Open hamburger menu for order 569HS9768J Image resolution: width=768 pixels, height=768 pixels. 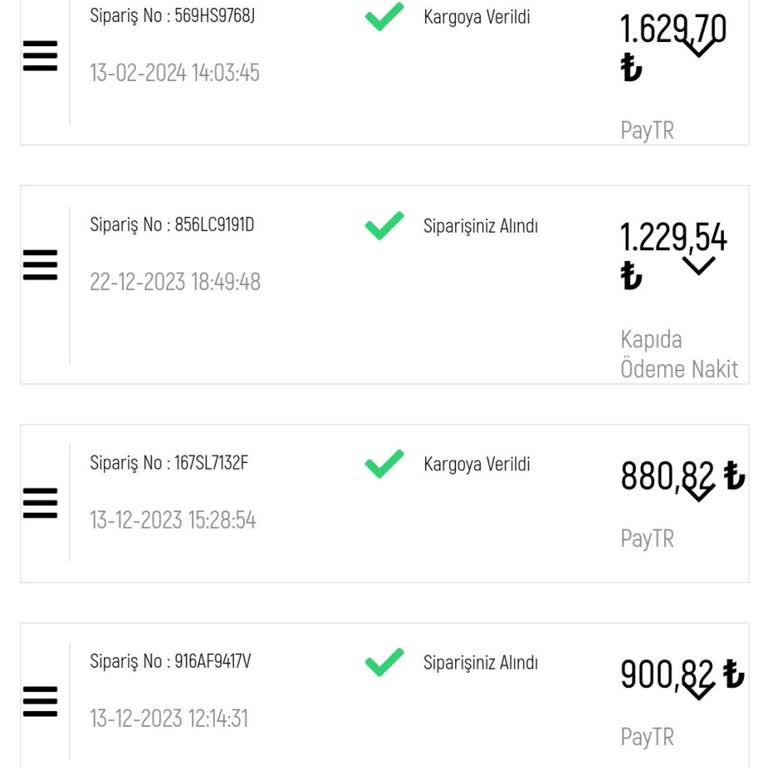pos(40,56)
